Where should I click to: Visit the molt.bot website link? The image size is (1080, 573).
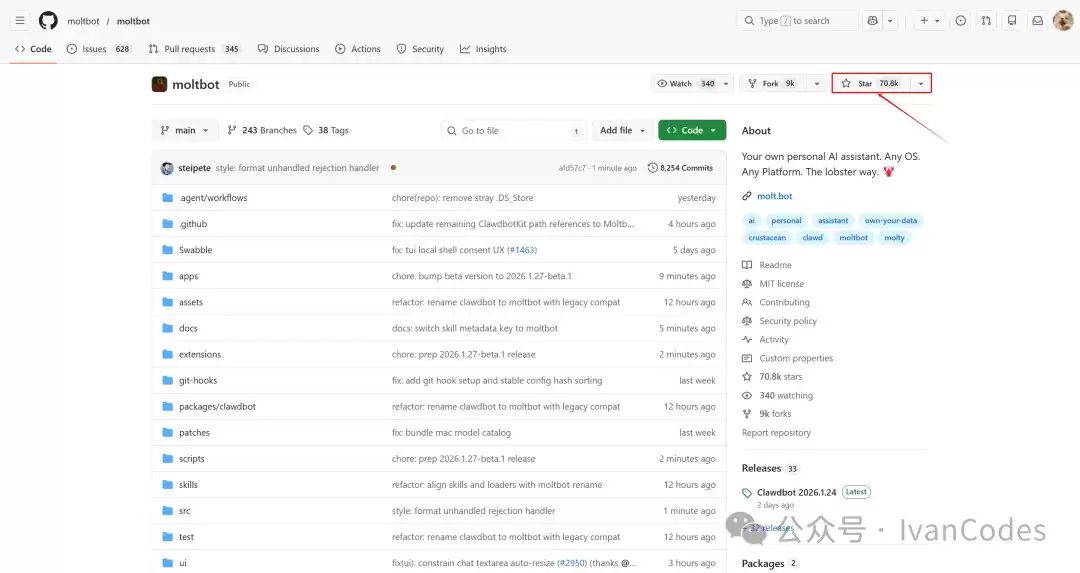774,196
